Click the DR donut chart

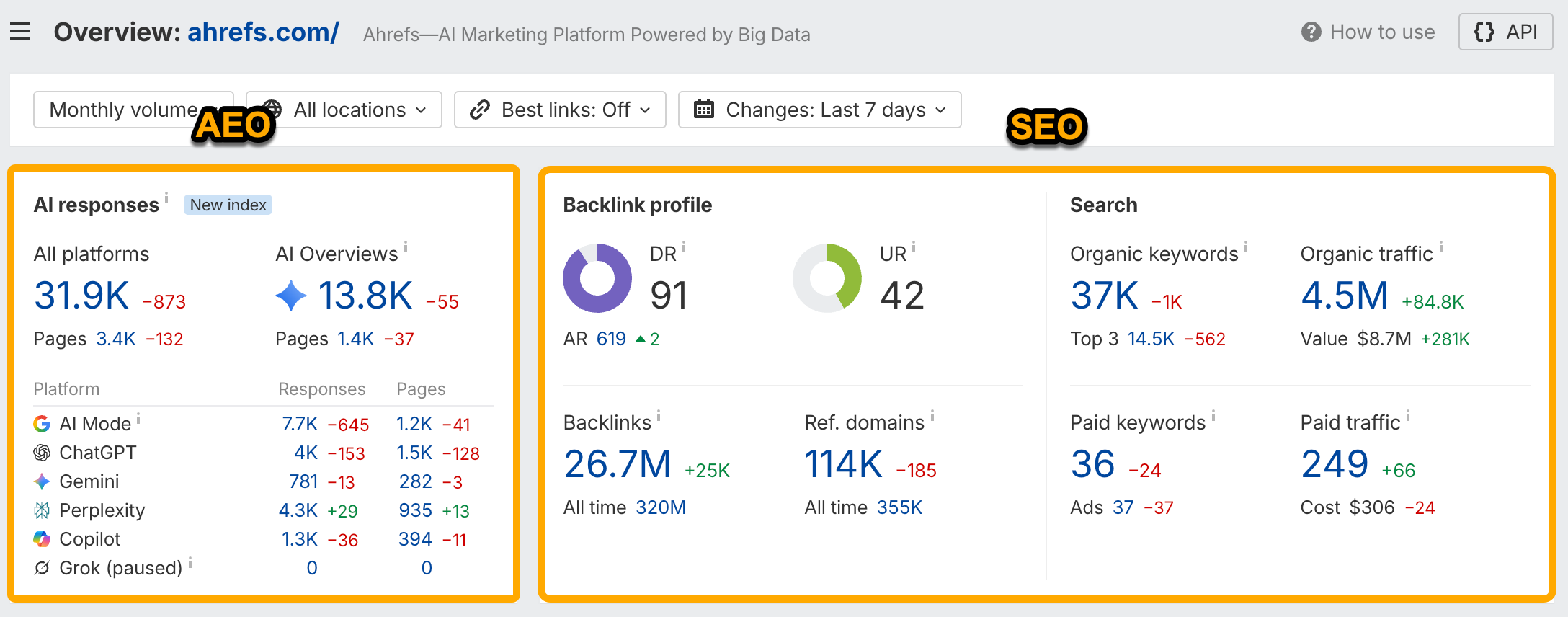[597, 278]
